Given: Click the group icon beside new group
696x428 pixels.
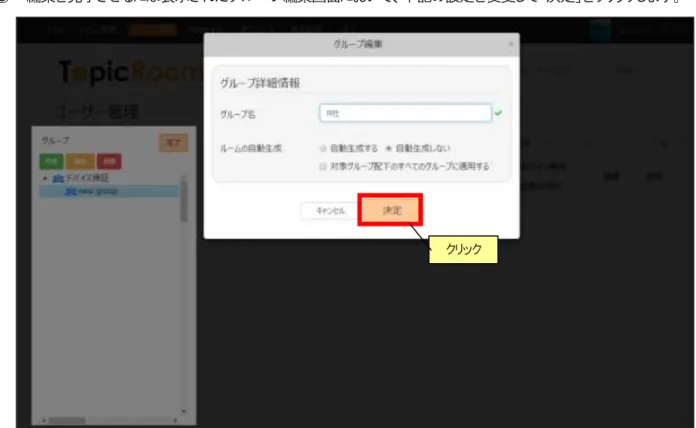Looking at the screenshot, I should click(x=70, y=191).
